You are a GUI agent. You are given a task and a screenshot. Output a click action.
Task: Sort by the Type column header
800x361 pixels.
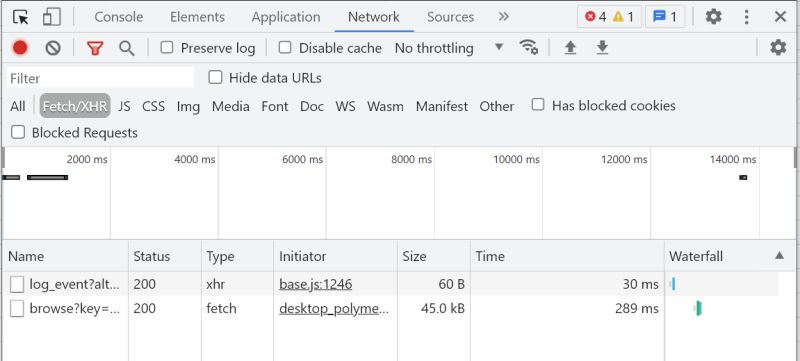pyautogui.click(x=237, y=256)
